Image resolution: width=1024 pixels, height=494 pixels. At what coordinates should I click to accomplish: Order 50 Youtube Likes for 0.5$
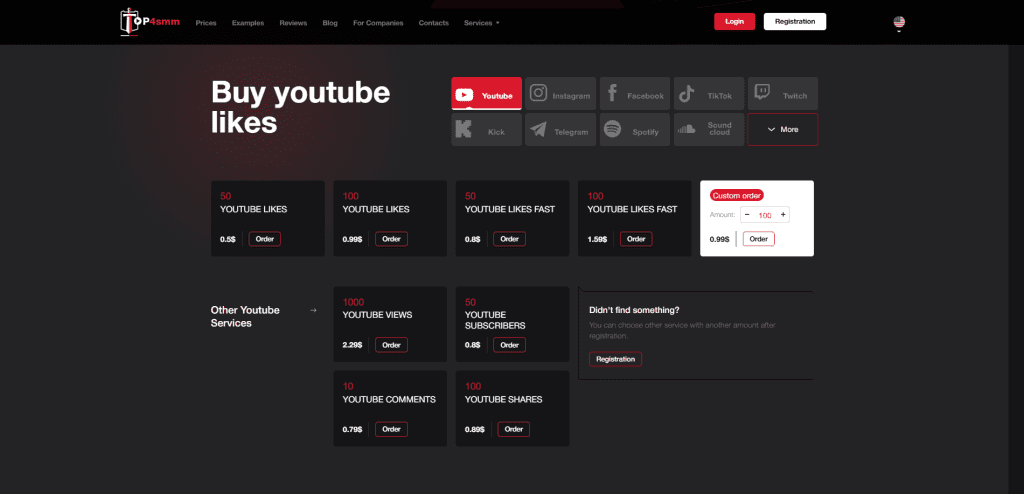tap(264, 239)
